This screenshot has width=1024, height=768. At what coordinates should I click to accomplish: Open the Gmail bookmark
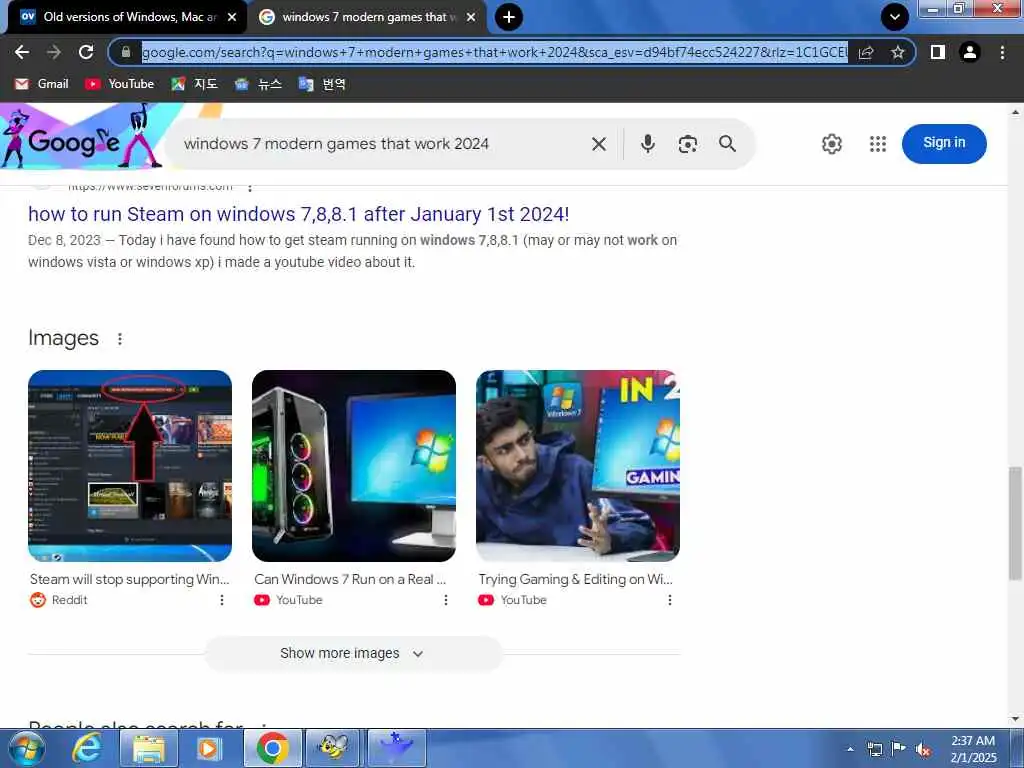pyautogui.click(x=42, y=84)
